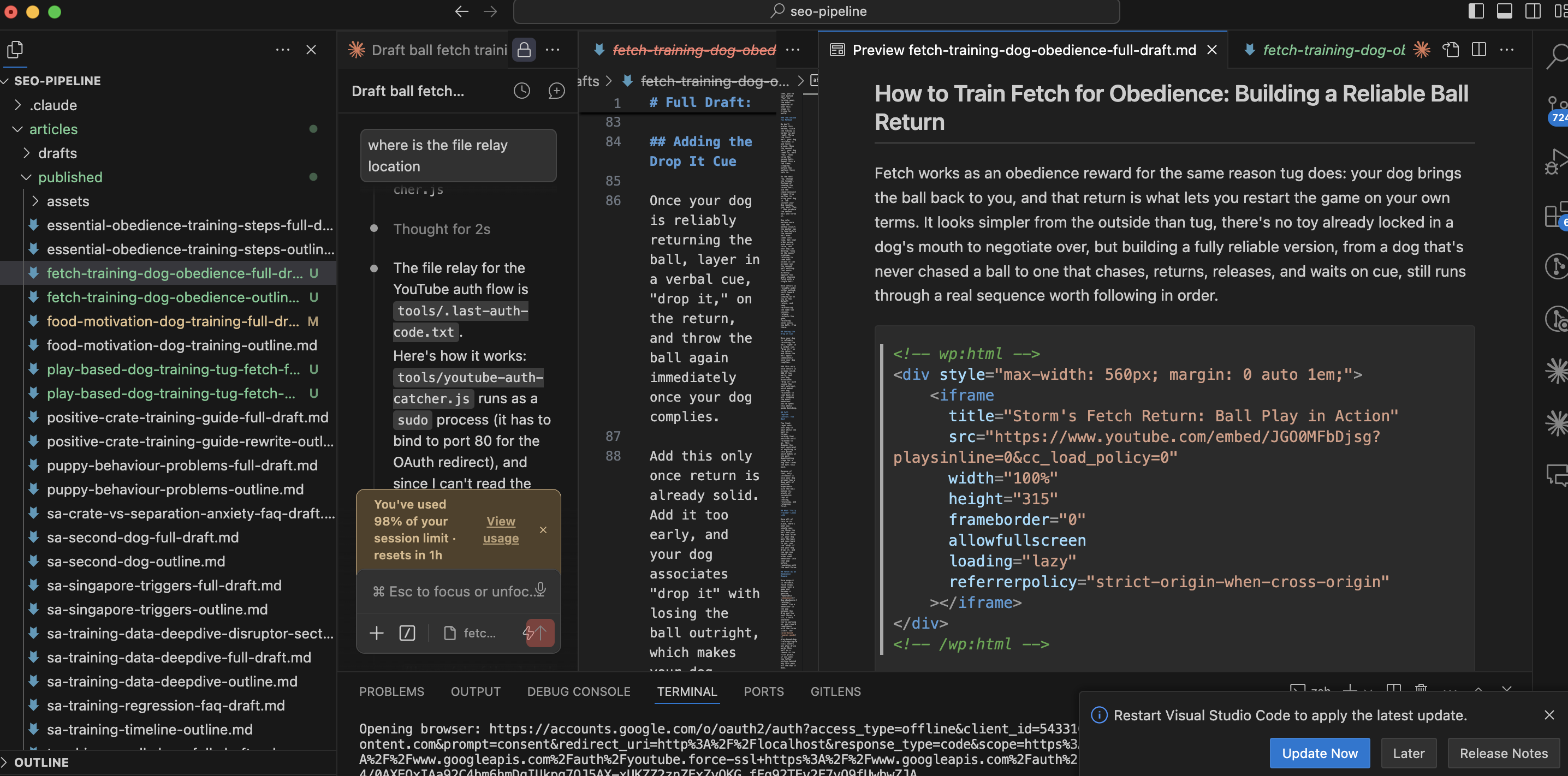Click Later on the update notification
The width and height of the screenshot is (1568, 776).
(1409, 753)
